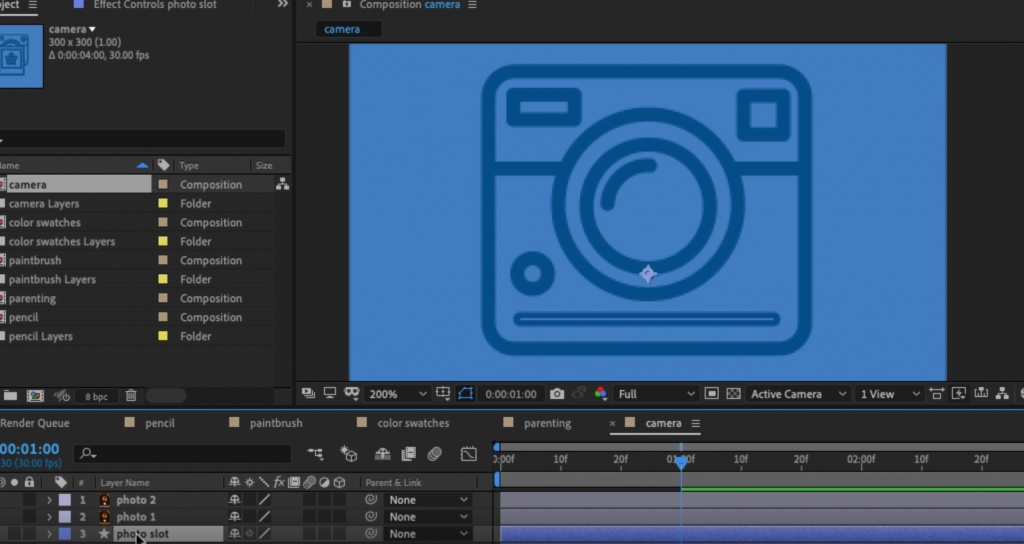The image size is (1024, 544).
Task: Switch to the pencil timeline tab
Action: [x=159, y=423]
